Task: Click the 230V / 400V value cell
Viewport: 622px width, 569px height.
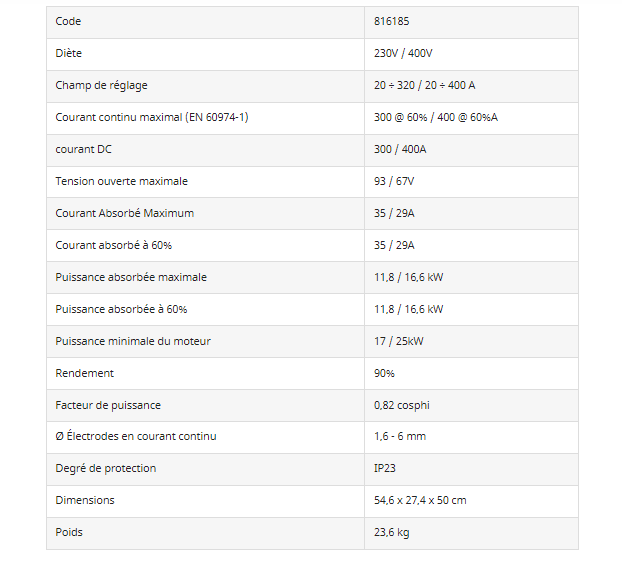Action: click(403, 54)
